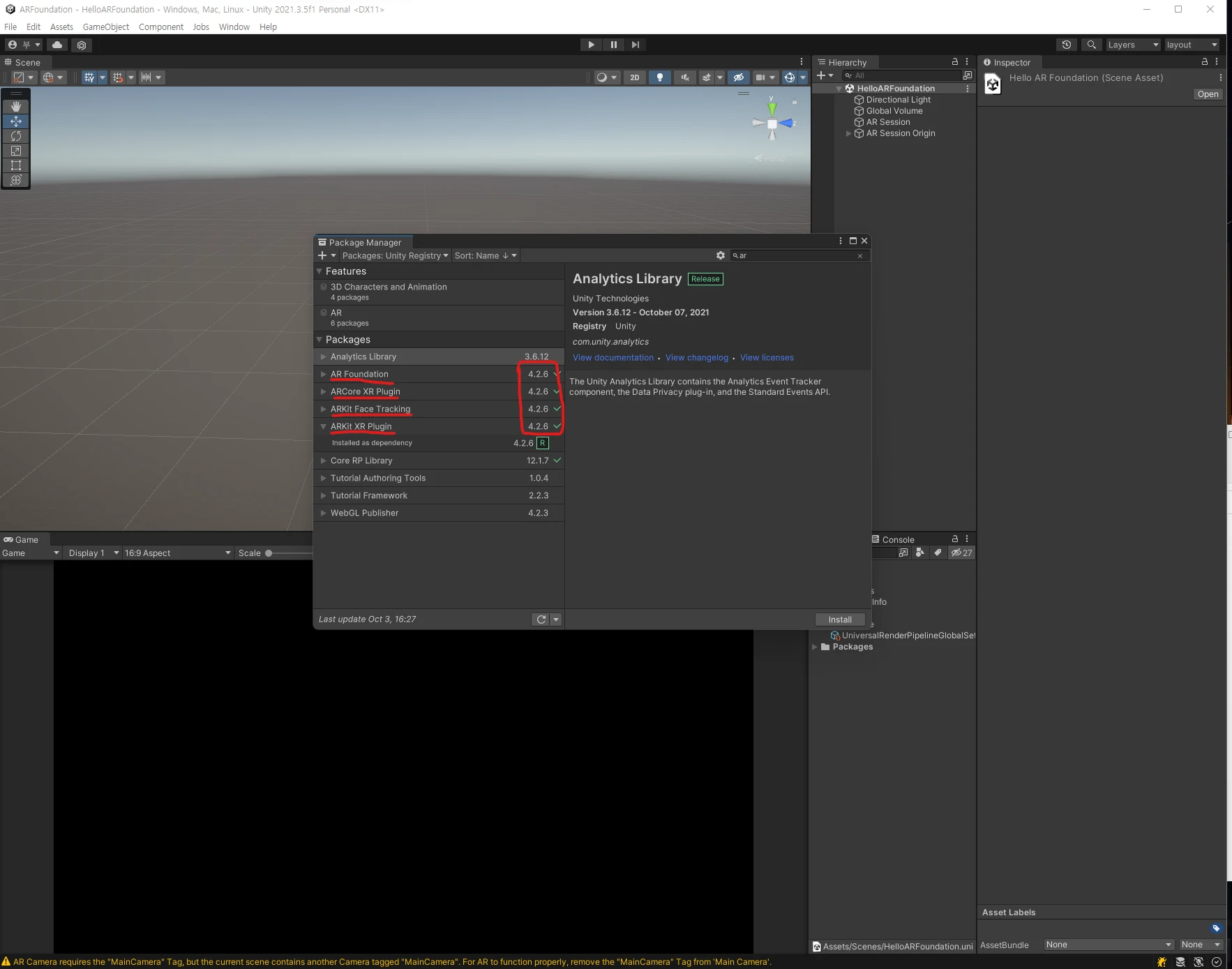Open Packages: Unity Registry dropdown
1232x969 pixels.
click(x=396, y=255)
